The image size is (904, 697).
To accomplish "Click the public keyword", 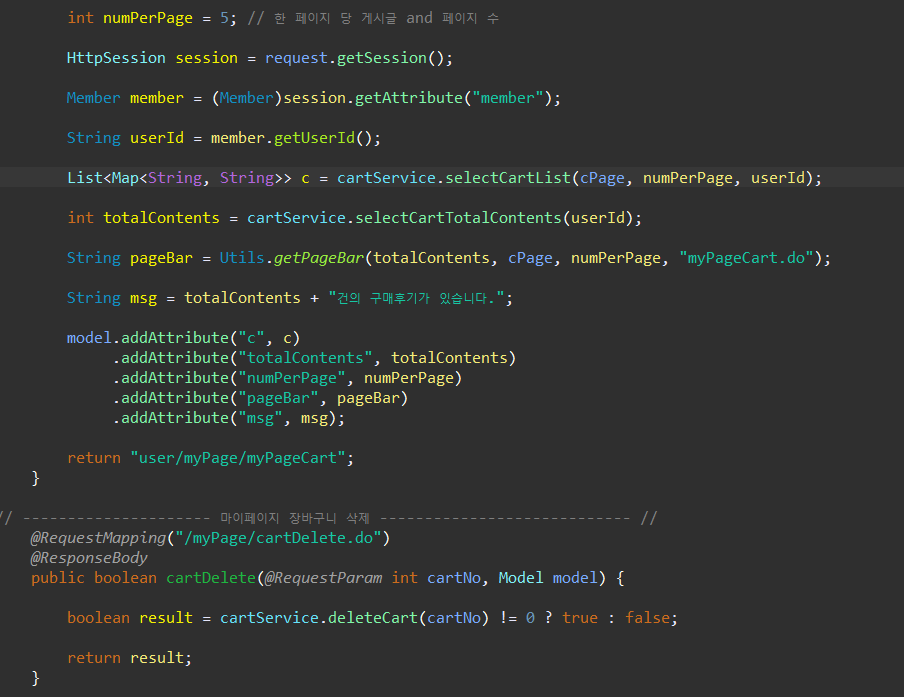I will click(x=58, y=578).
